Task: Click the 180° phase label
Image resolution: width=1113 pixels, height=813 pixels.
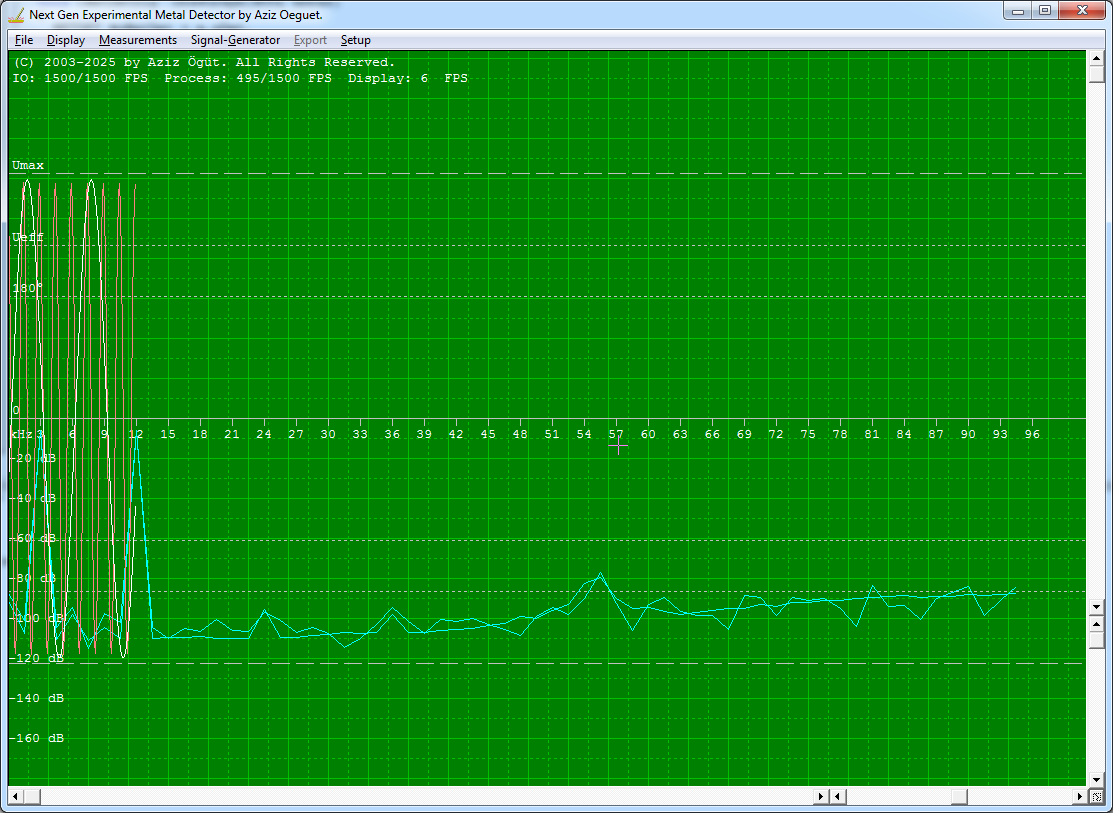Action: [28, 288]
